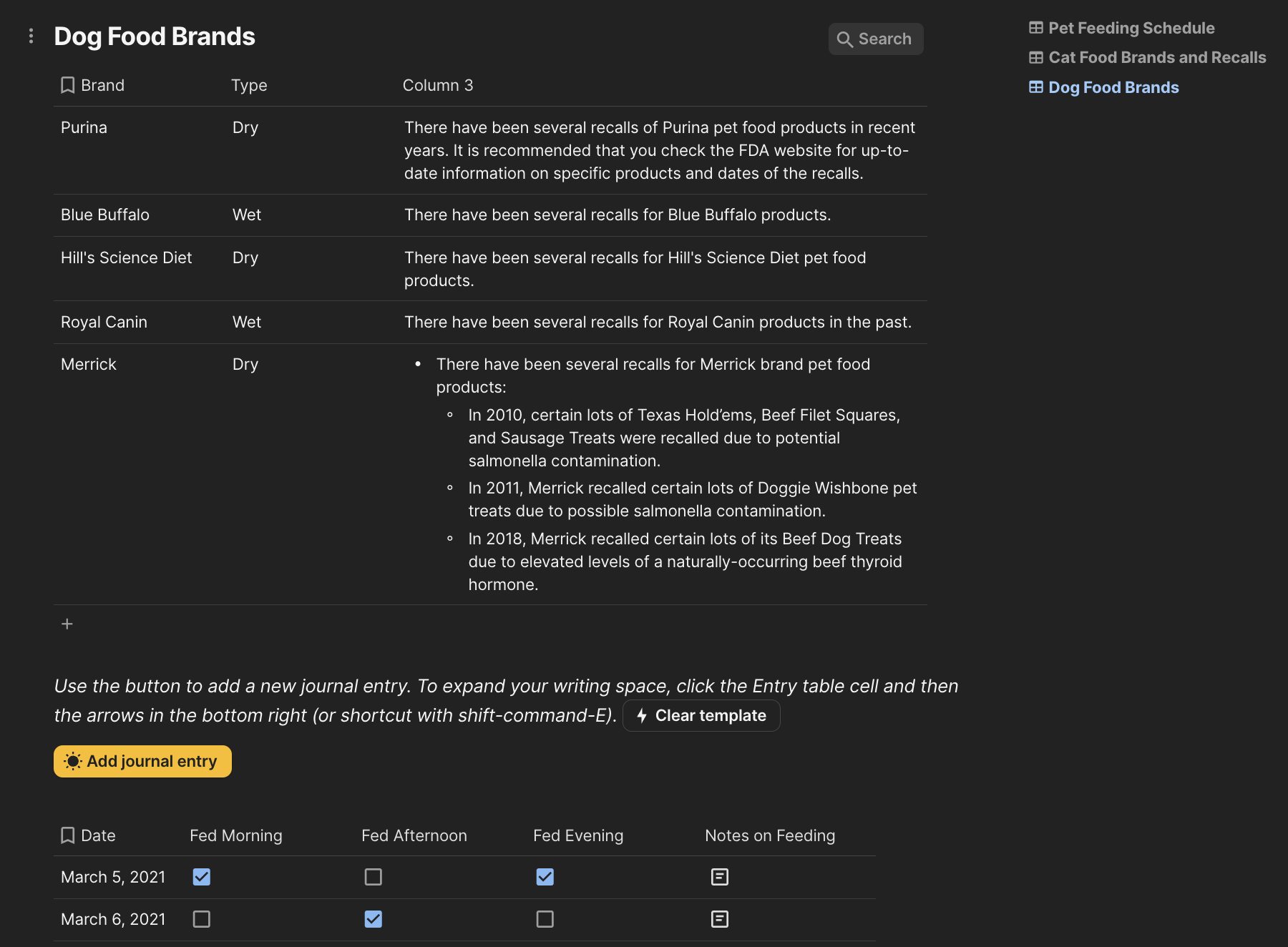
Task: Open the Type column header menu
Action: (249, 85)
